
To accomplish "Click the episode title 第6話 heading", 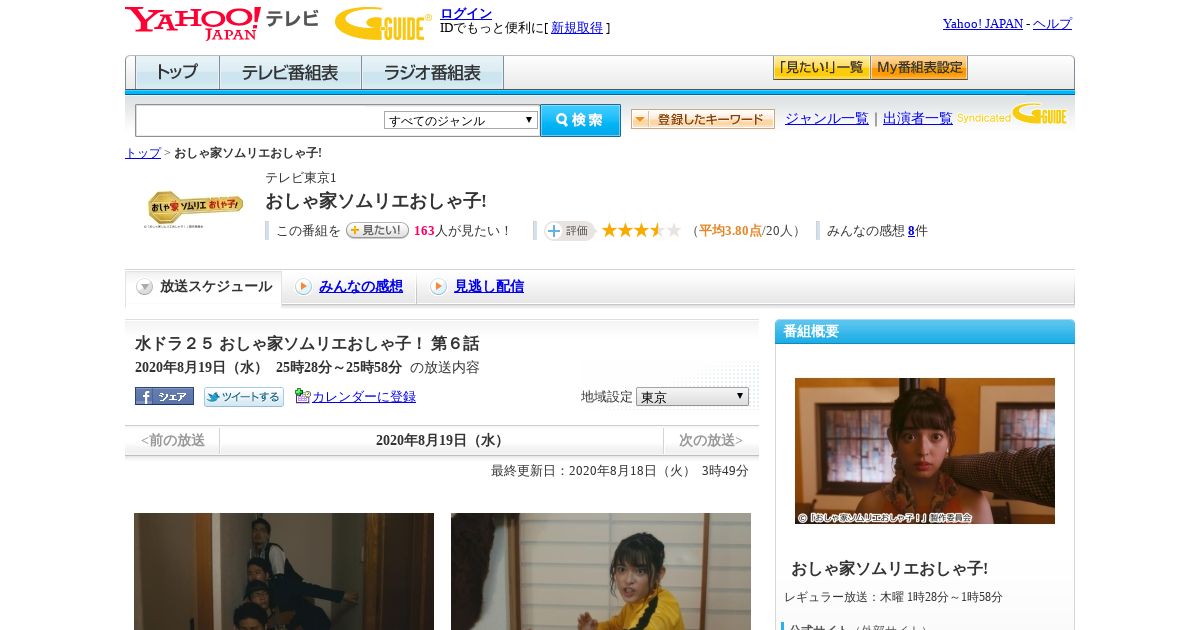I will click(307, 343).
